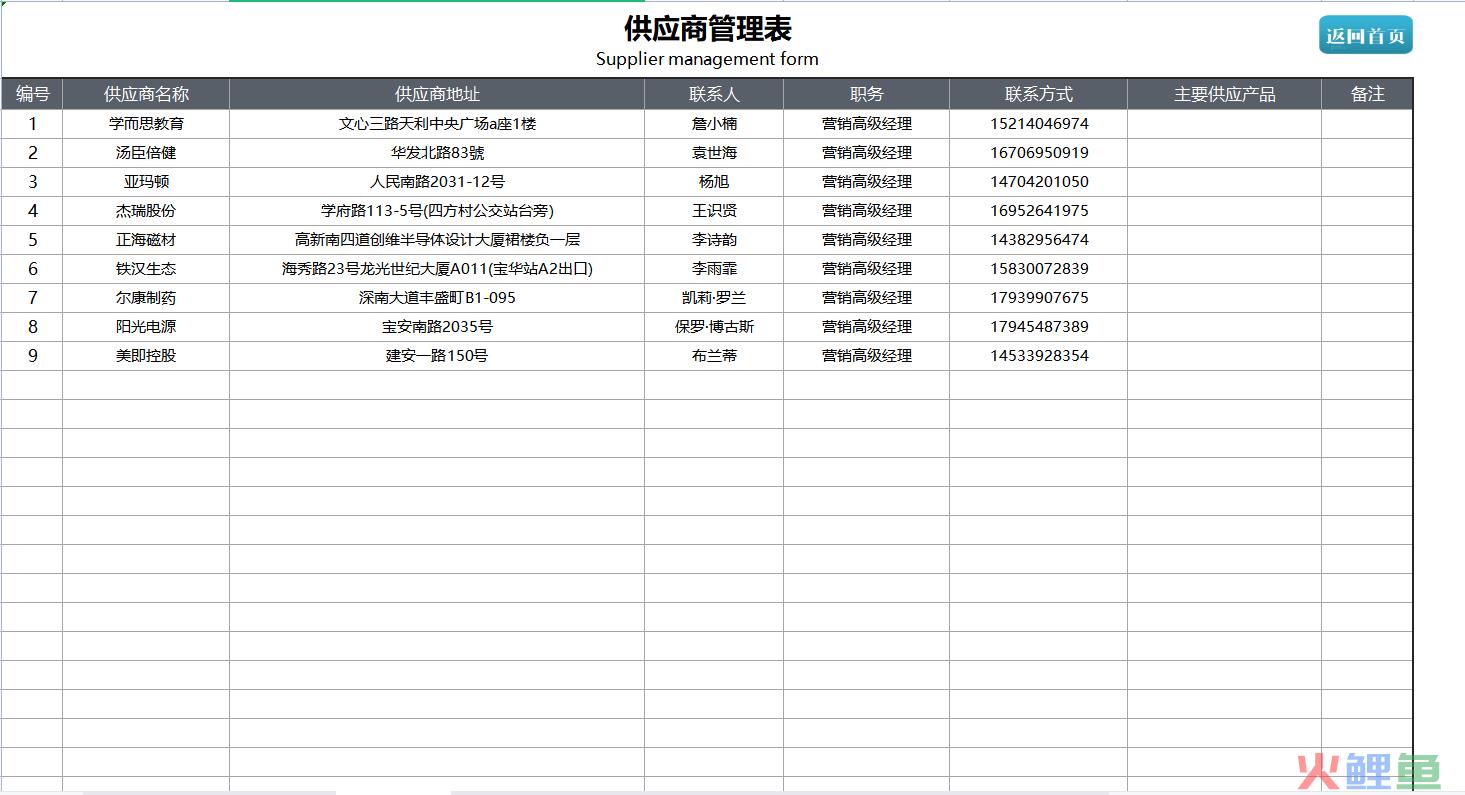Click row number 5 cell
Screen dimensions: 1465x795
pyautogui.click(x=32, y=240)
